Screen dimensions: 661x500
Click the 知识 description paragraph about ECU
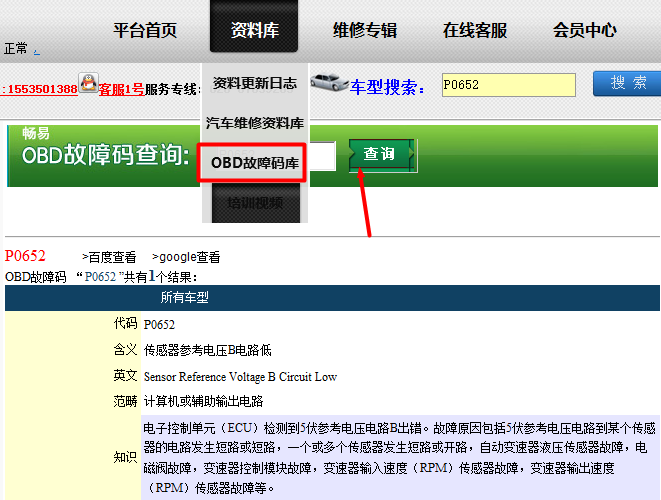[x=399, y=457]
